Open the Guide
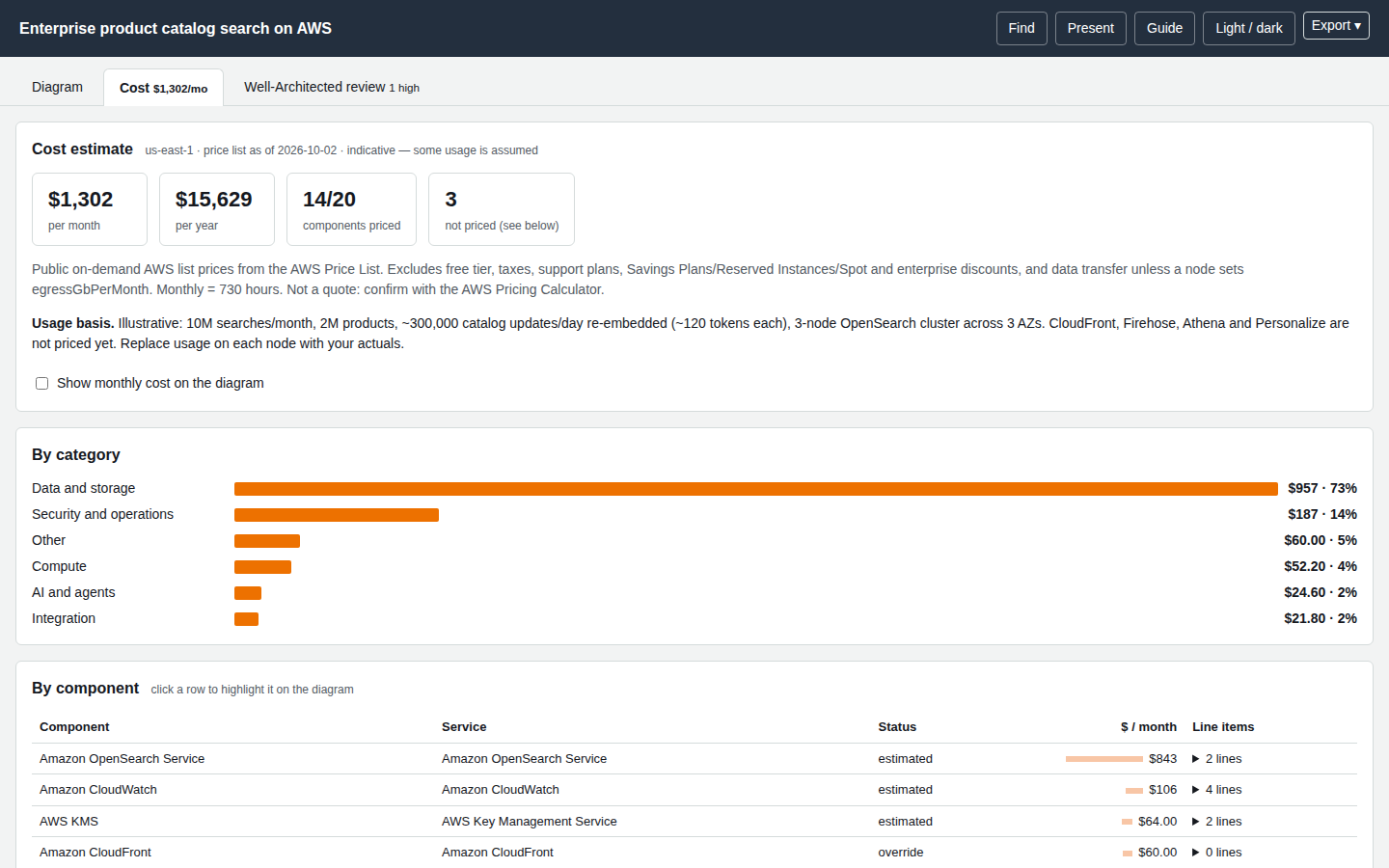Viewport: 1389px width, 868px height. (x=1164, y=28)
